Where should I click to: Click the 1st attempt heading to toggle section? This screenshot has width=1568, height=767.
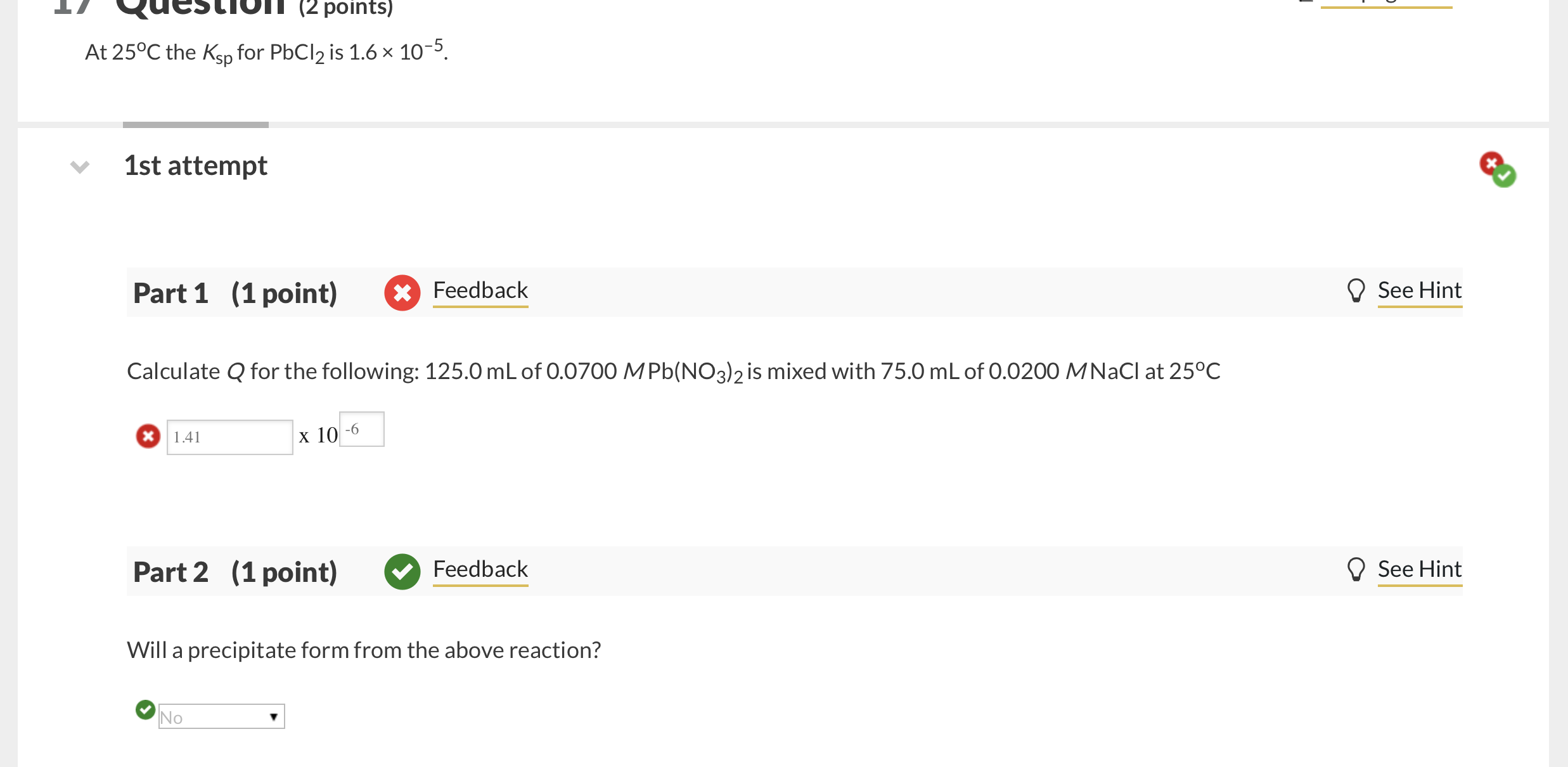click(x=195, y=165)
